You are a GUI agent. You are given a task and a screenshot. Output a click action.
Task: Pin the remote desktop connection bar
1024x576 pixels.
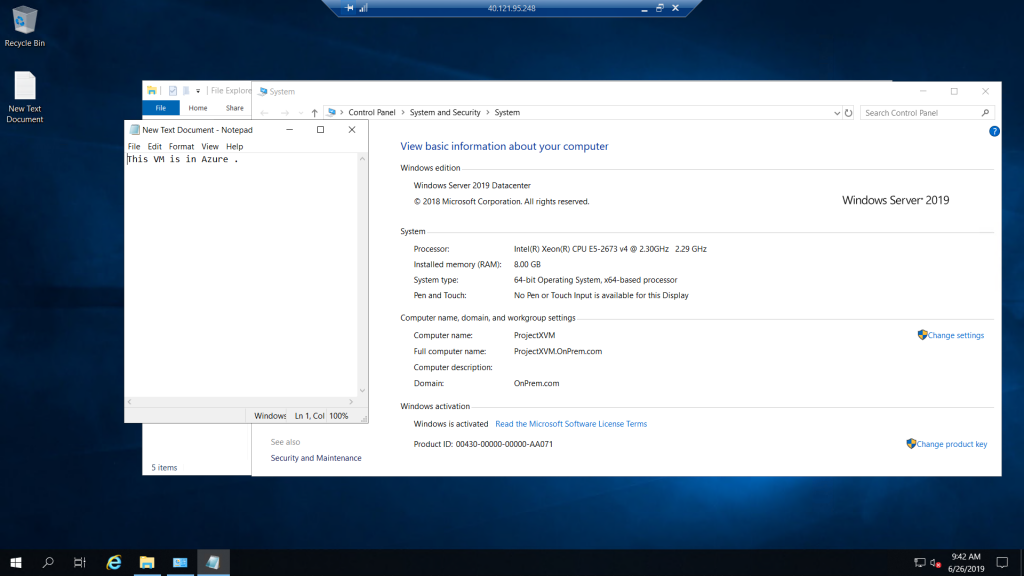[349, 8]
